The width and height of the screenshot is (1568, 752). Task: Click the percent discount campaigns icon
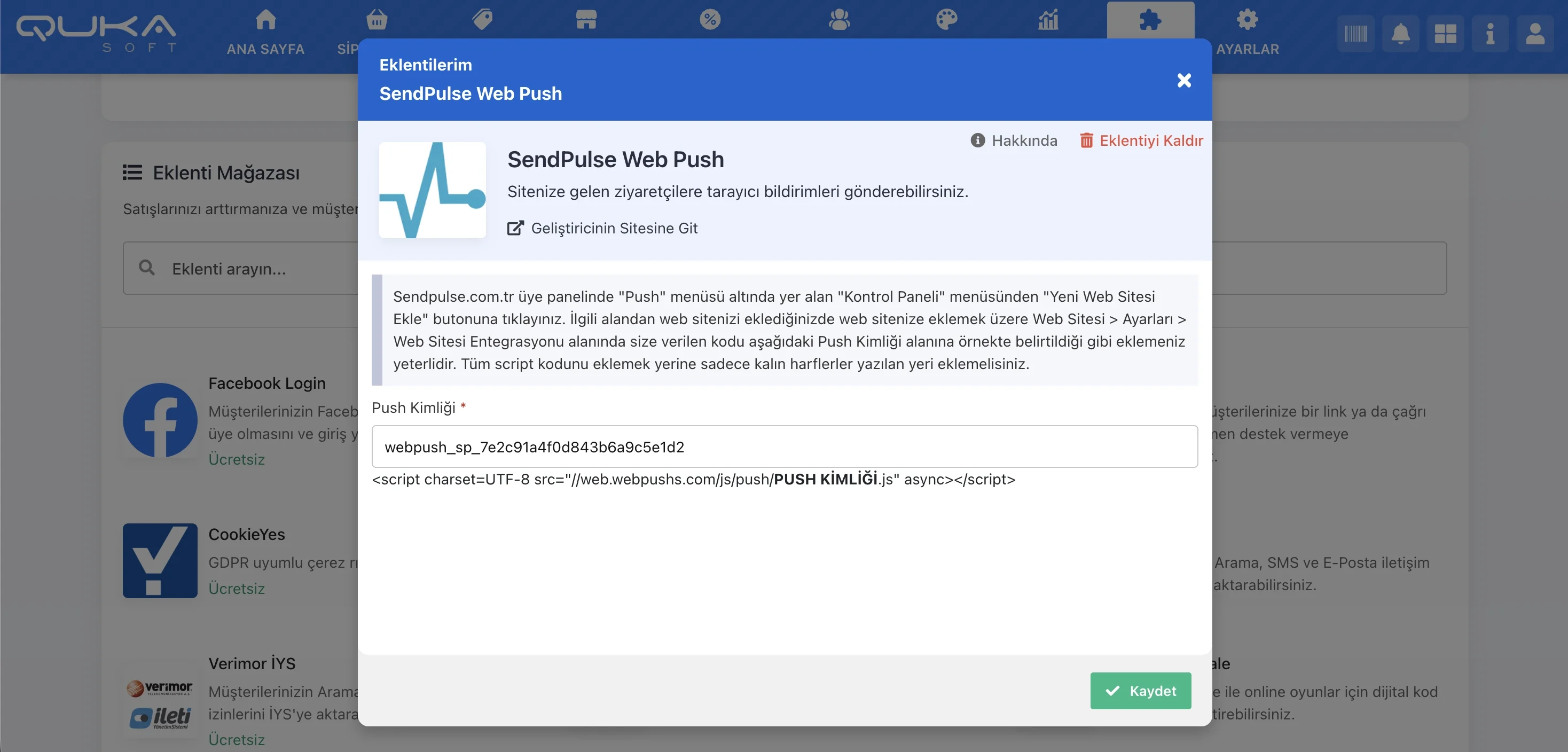pyautogui.click(x=710, y=19)
